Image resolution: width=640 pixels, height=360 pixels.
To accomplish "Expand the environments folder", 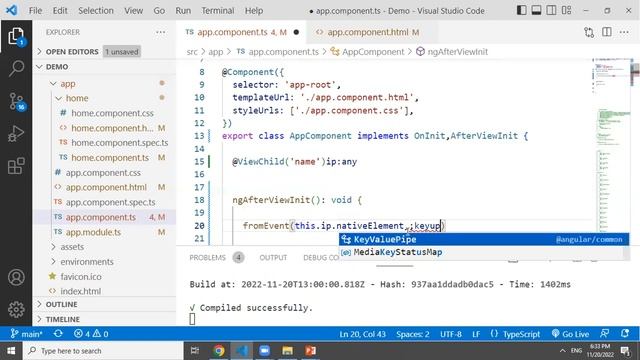I will pyautogui.click(x=87, y=262).
